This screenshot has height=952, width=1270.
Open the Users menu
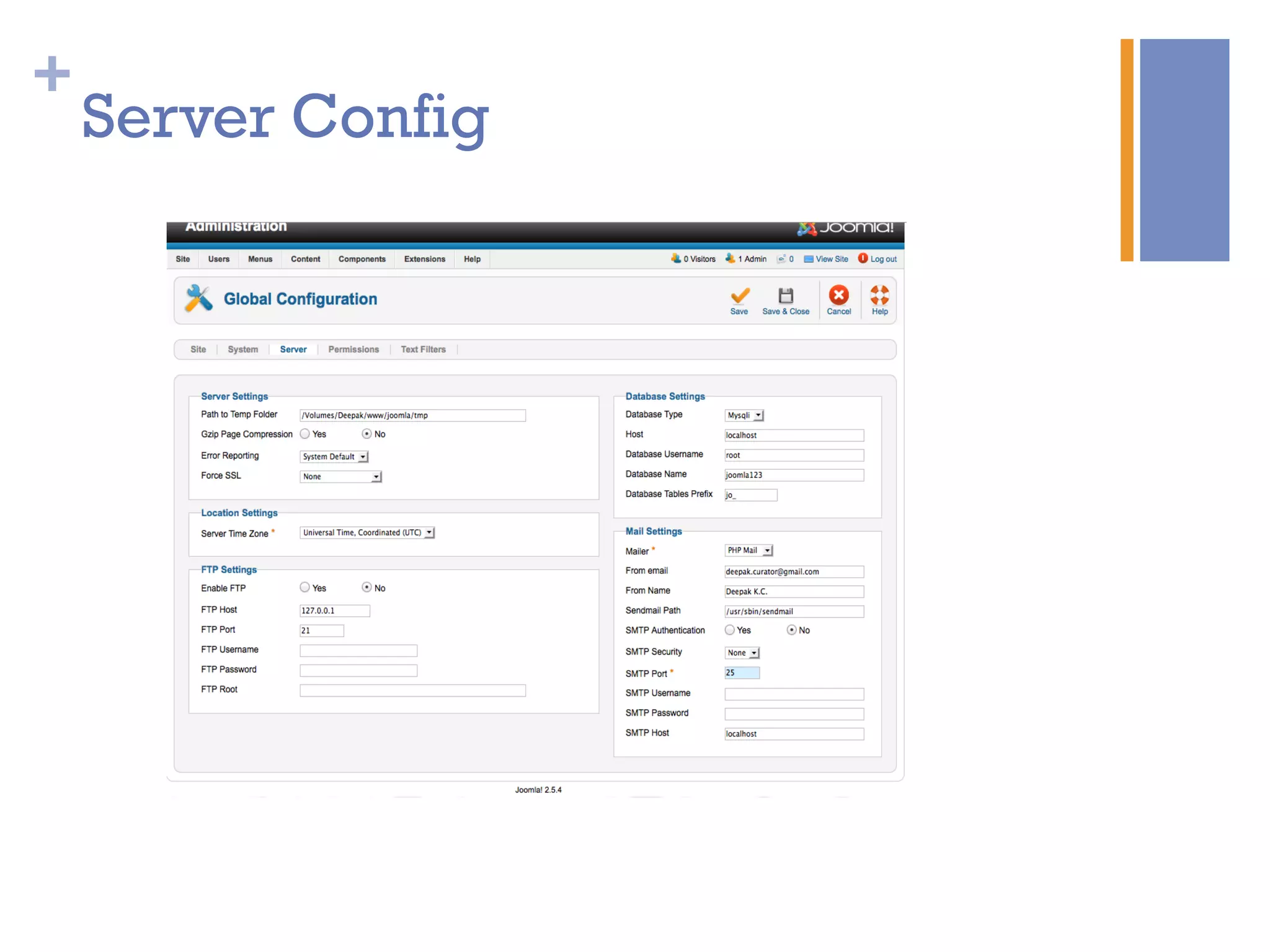pos(219,259)
